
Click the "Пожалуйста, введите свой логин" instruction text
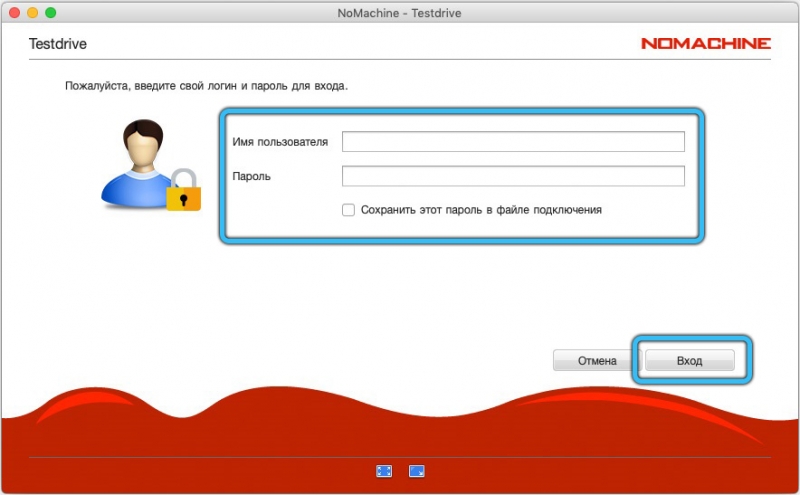(206, 86)
